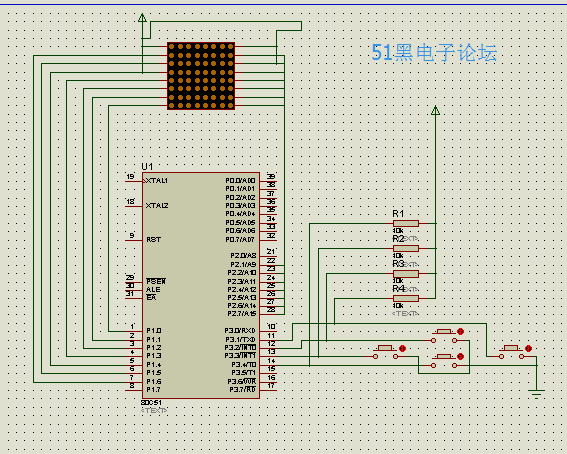This screenshot has height=454, width=567.
Task: Click the P3.2/INT0 pin label
Action: (240, 348)
